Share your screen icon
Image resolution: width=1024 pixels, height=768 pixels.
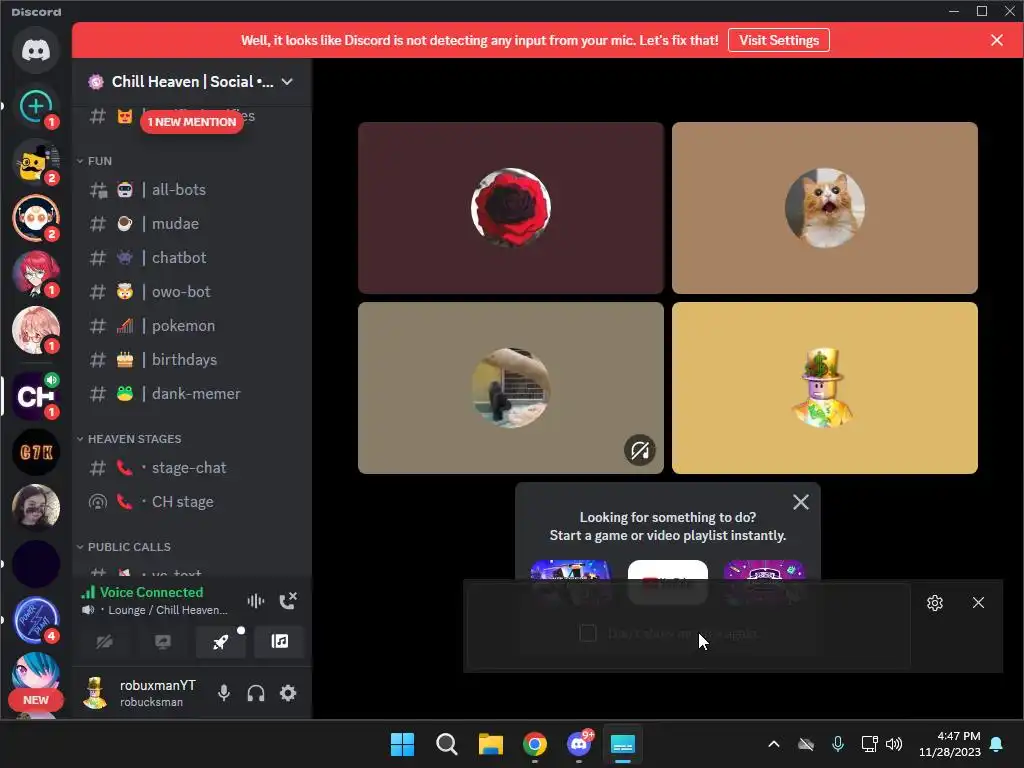(163, 641)
